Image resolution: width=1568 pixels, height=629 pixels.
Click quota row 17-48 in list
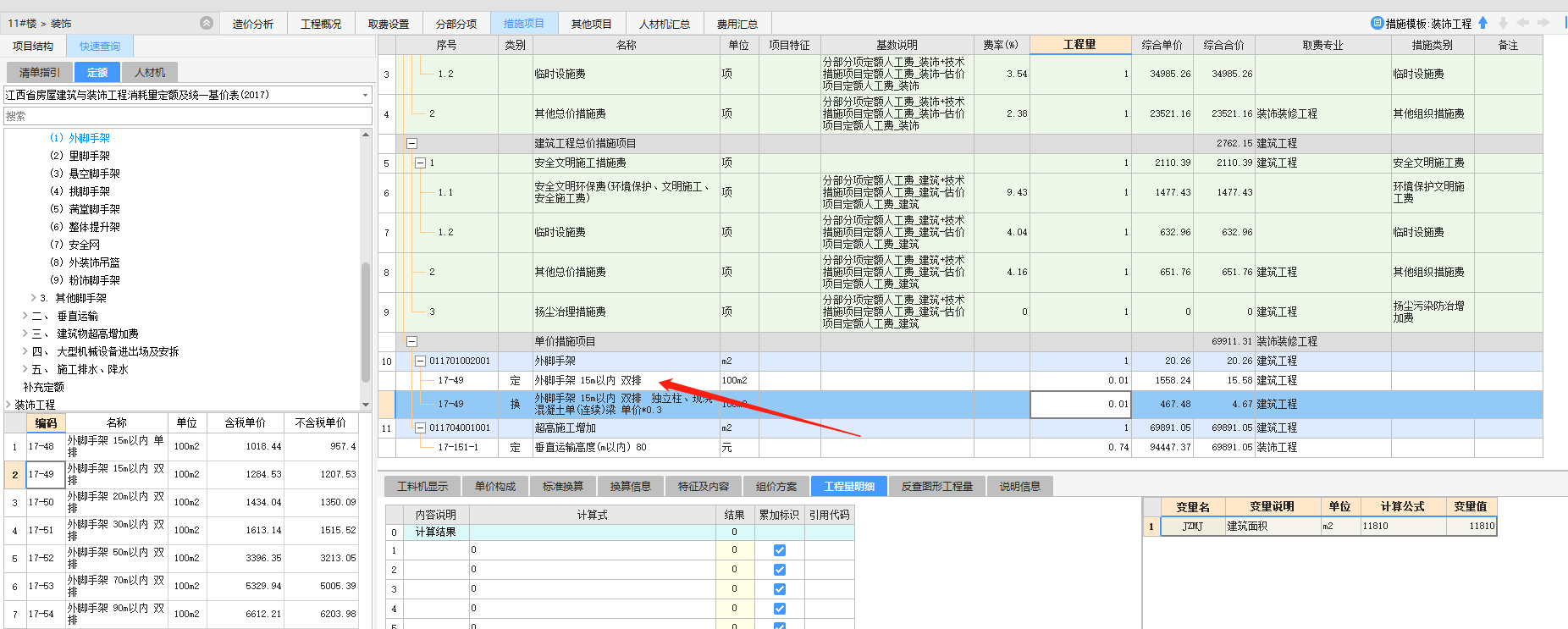182,446
